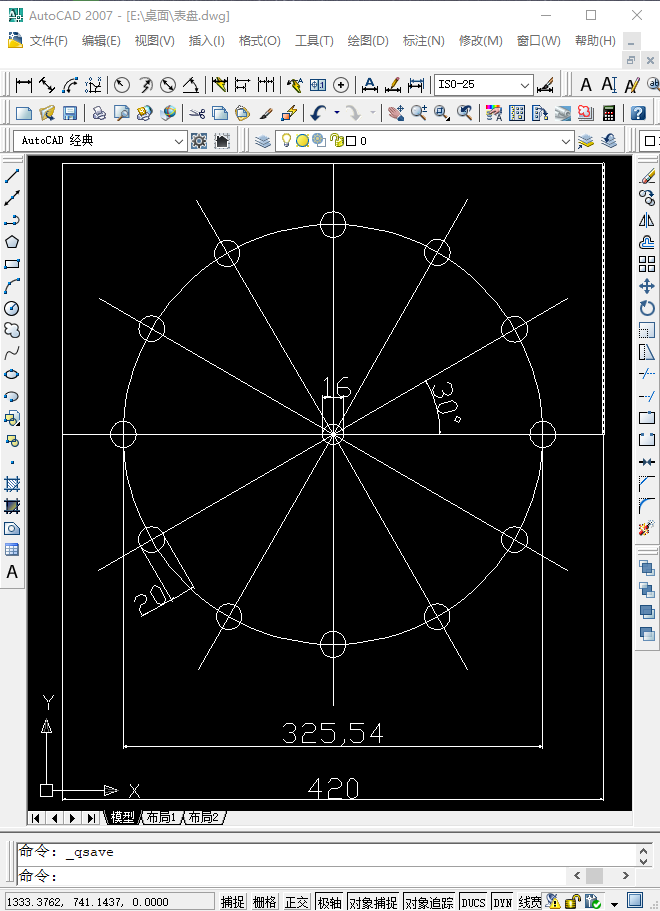660x911 pixels.
Task: Toggle DYN dynamic input in status bar
Action: pos(503,902)
